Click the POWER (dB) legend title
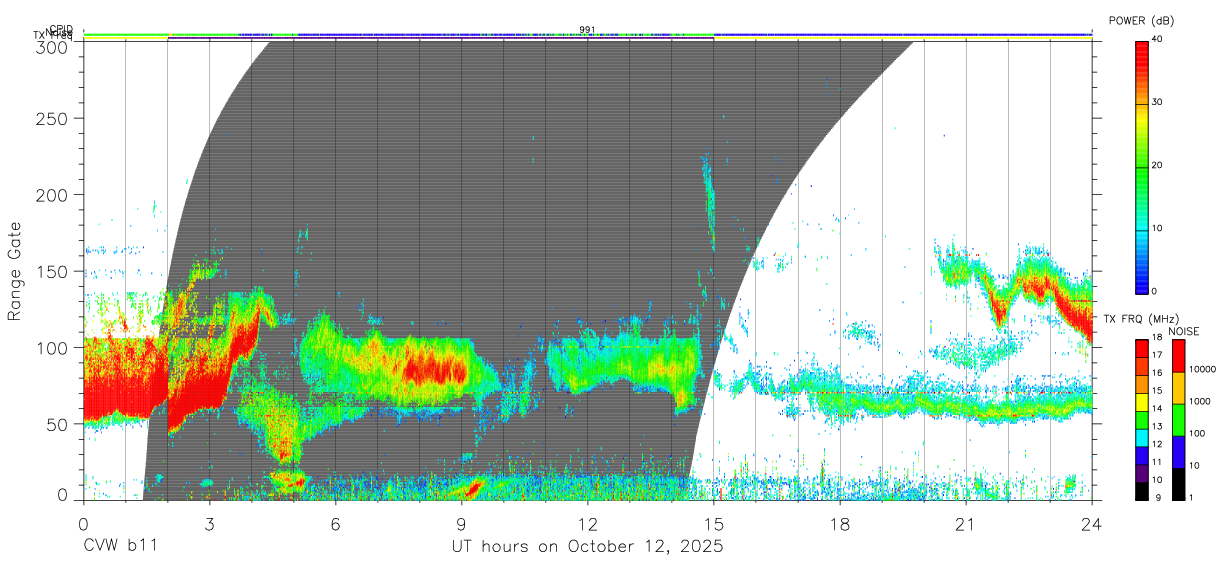1228x567 pixels. tap(1140, 20)
